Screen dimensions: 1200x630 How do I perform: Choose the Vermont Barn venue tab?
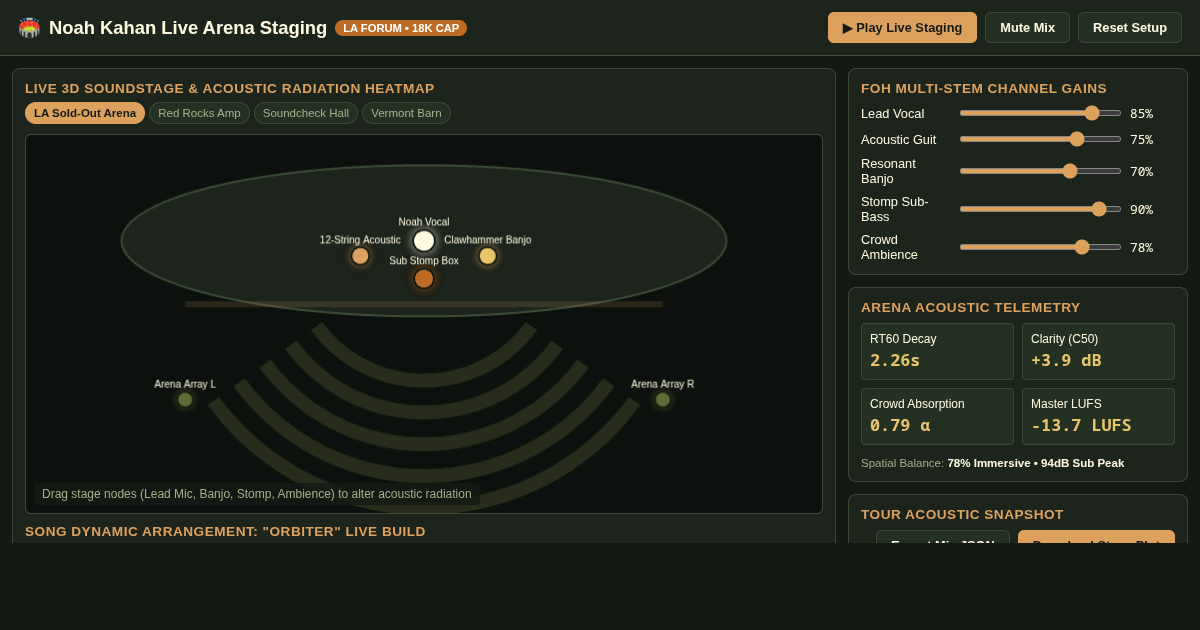(x=406, y=113)
